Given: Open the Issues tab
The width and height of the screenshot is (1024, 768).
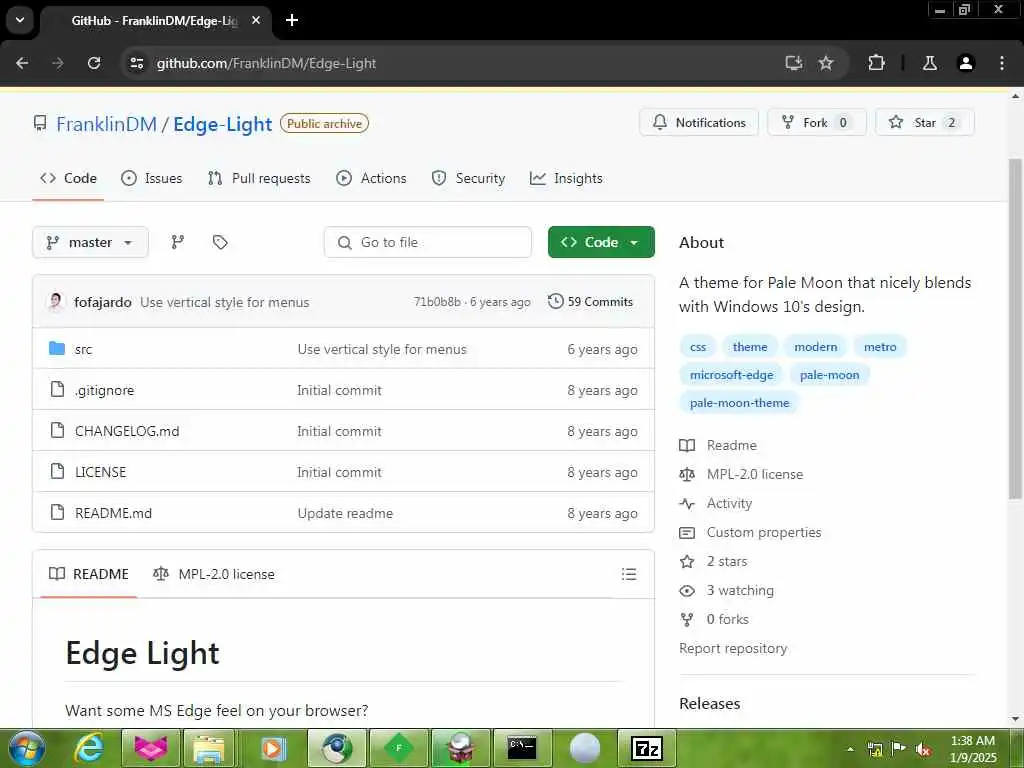Looking at the screenshot, I should point(152,178).
